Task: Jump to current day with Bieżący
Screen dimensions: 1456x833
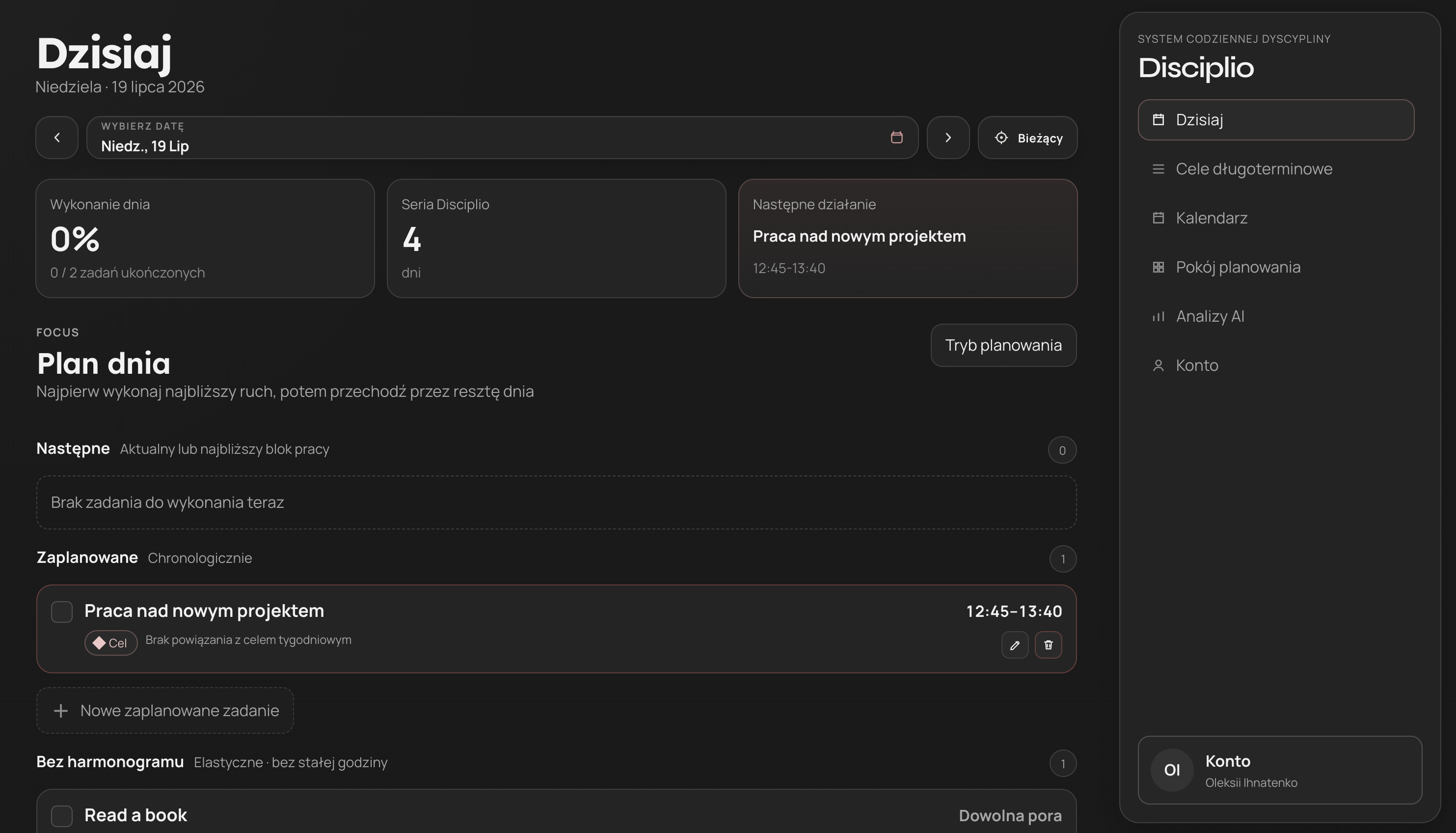Action: pyautogui.click(x=1027, y=138)
